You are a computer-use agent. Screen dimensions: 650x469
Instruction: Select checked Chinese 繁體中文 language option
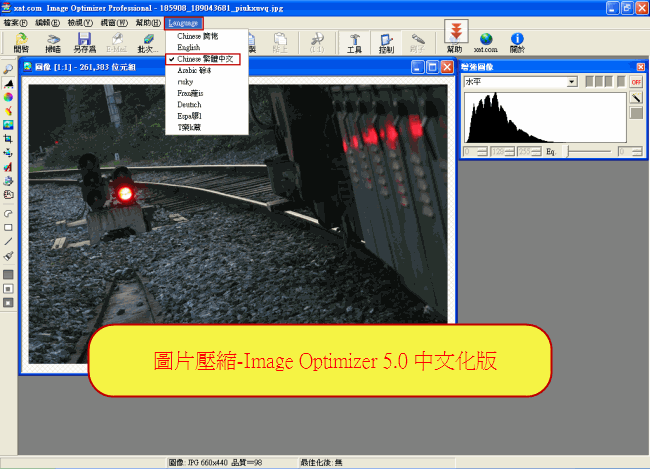click(x=204, y=60)
